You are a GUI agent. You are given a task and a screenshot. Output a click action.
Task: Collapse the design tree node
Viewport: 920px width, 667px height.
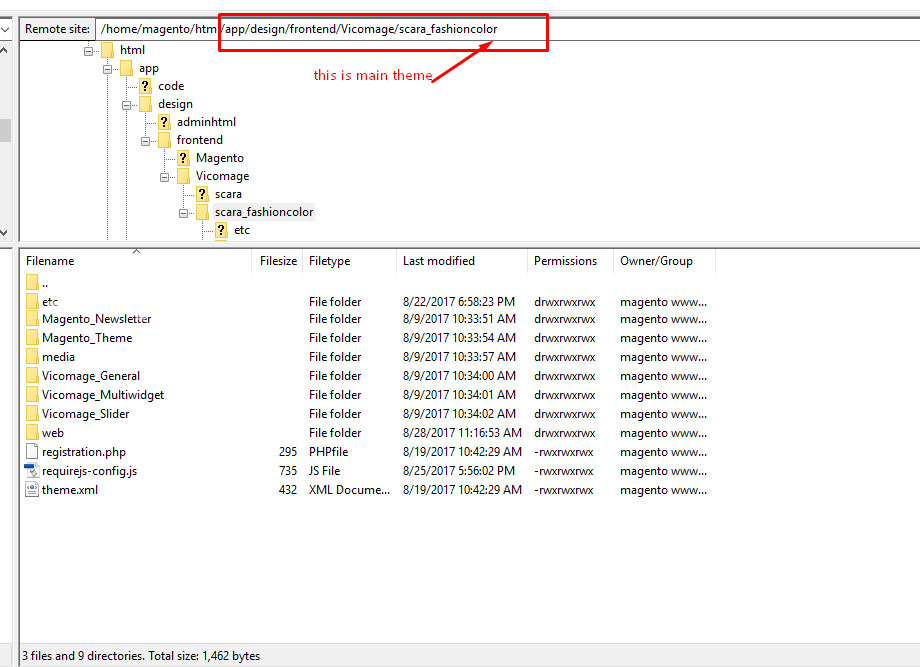tap(126, 106)
